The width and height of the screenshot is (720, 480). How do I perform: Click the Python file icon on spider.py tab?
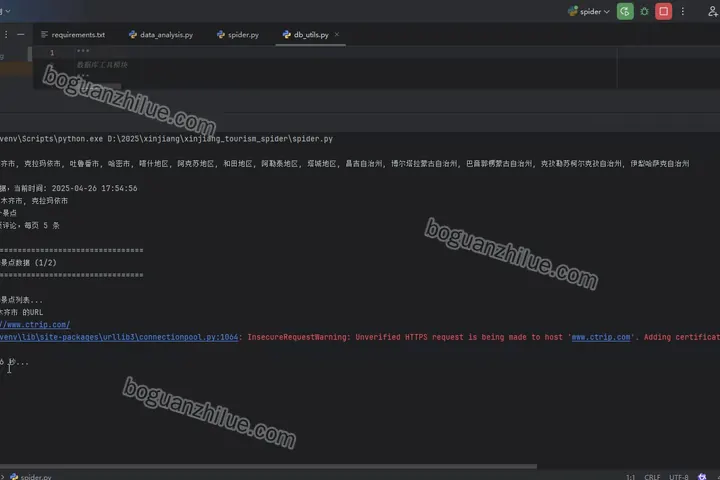[221, 34]
